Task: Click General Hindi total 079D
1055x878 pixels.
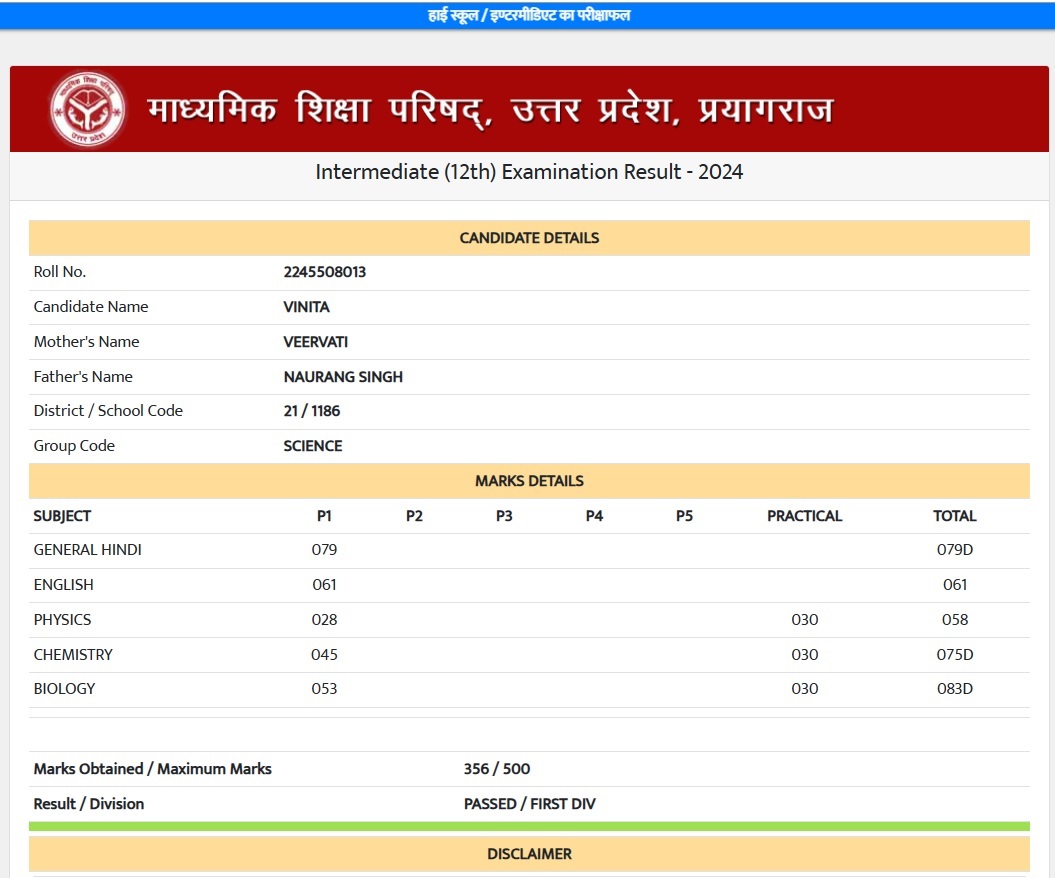Action: coord(955,550)
